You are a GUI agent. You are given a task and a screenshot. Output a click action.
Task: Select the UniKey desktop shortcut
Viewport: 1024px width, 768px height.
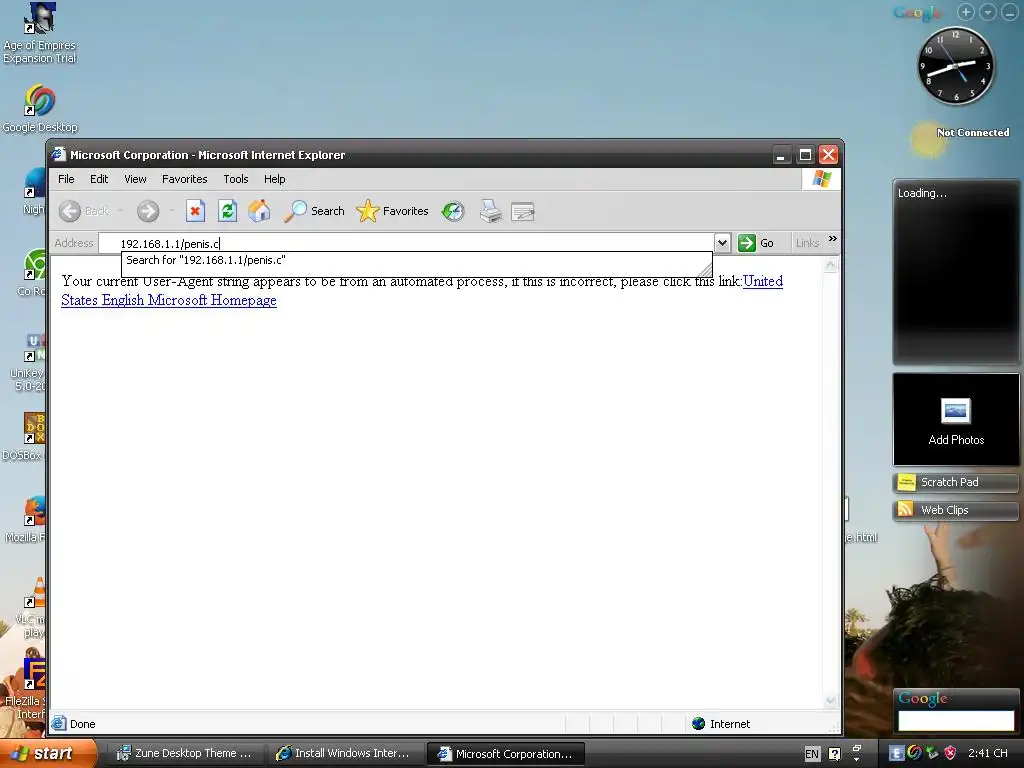pyautogui.click(x=26, y=362)
